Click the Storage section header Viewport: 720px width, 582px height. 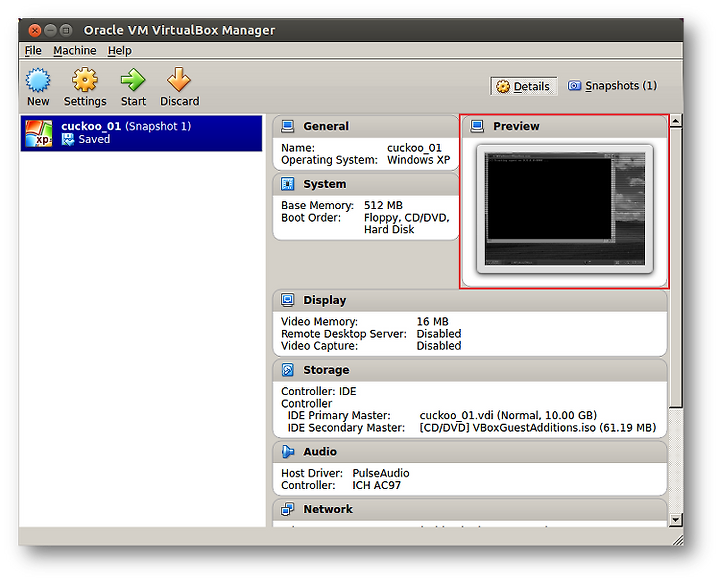[x=470, y=370]
